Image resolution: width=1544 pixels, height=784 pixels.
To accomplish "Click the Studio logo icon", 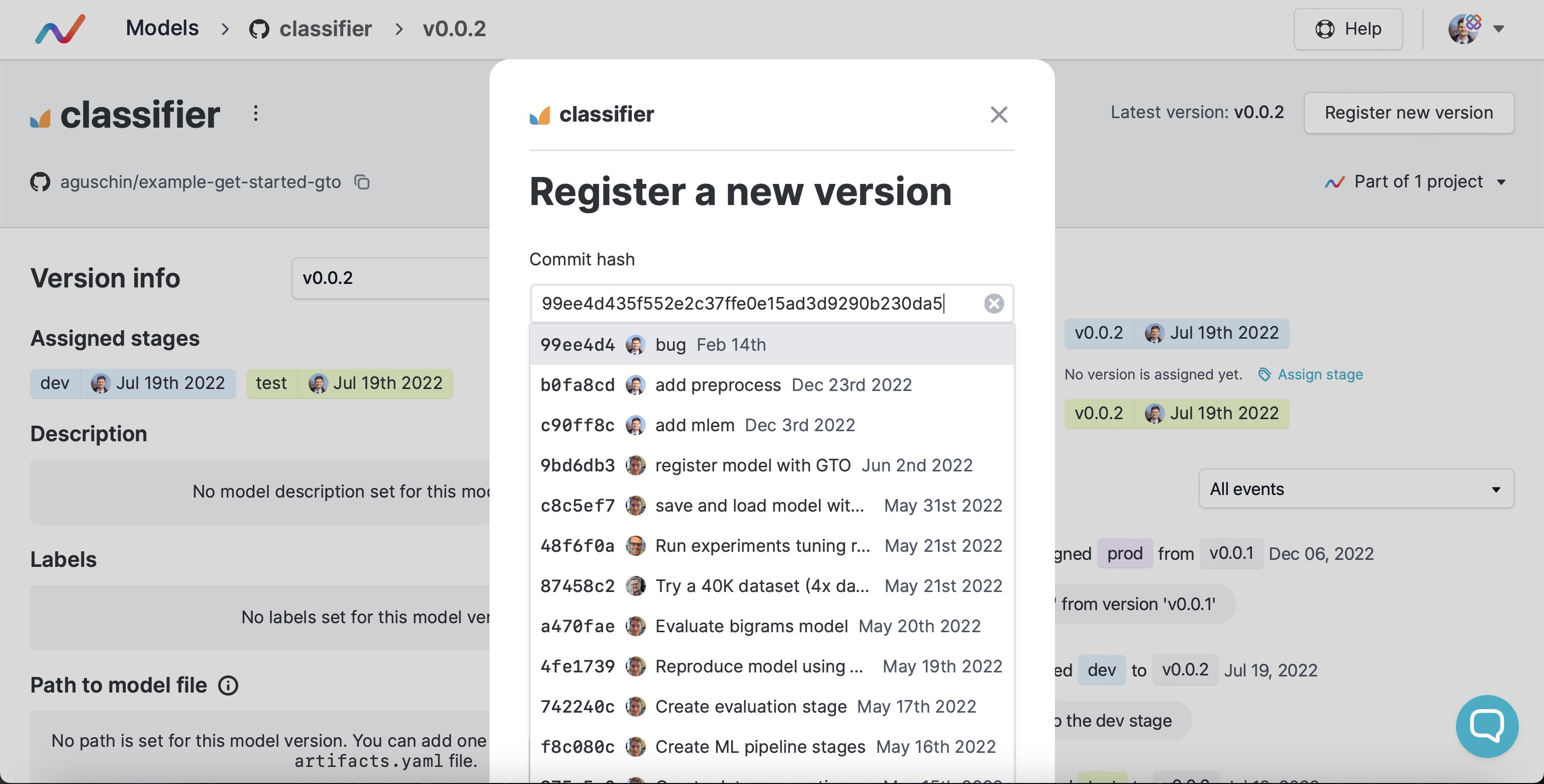I will pyautogui.click(x=60, y=28).
